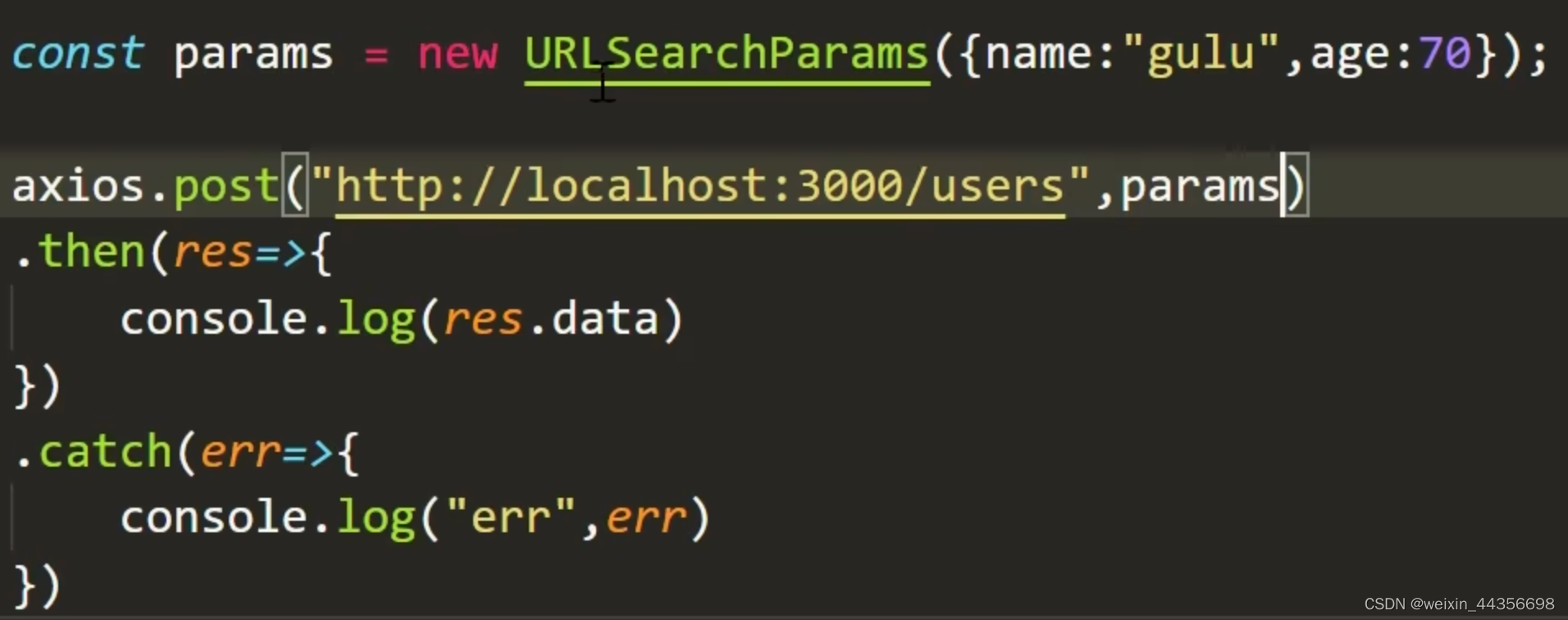The width and height of the screenshot is (1568, 620).
Task: Click the catch method name
Action: (x=105, y=451)
